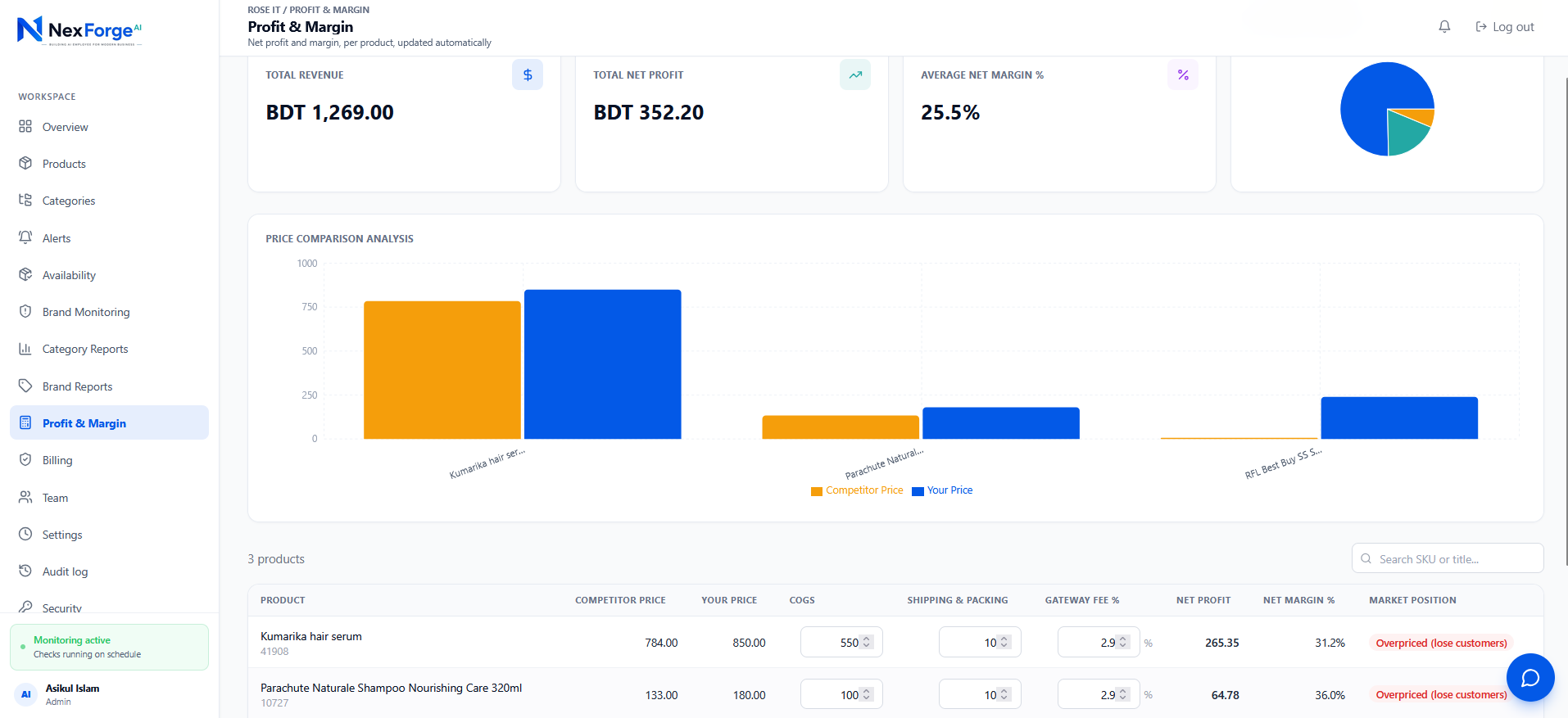Click the Settings clock icon
Viewport: 1568px width, 718px height.
click(x=25, y=534)
